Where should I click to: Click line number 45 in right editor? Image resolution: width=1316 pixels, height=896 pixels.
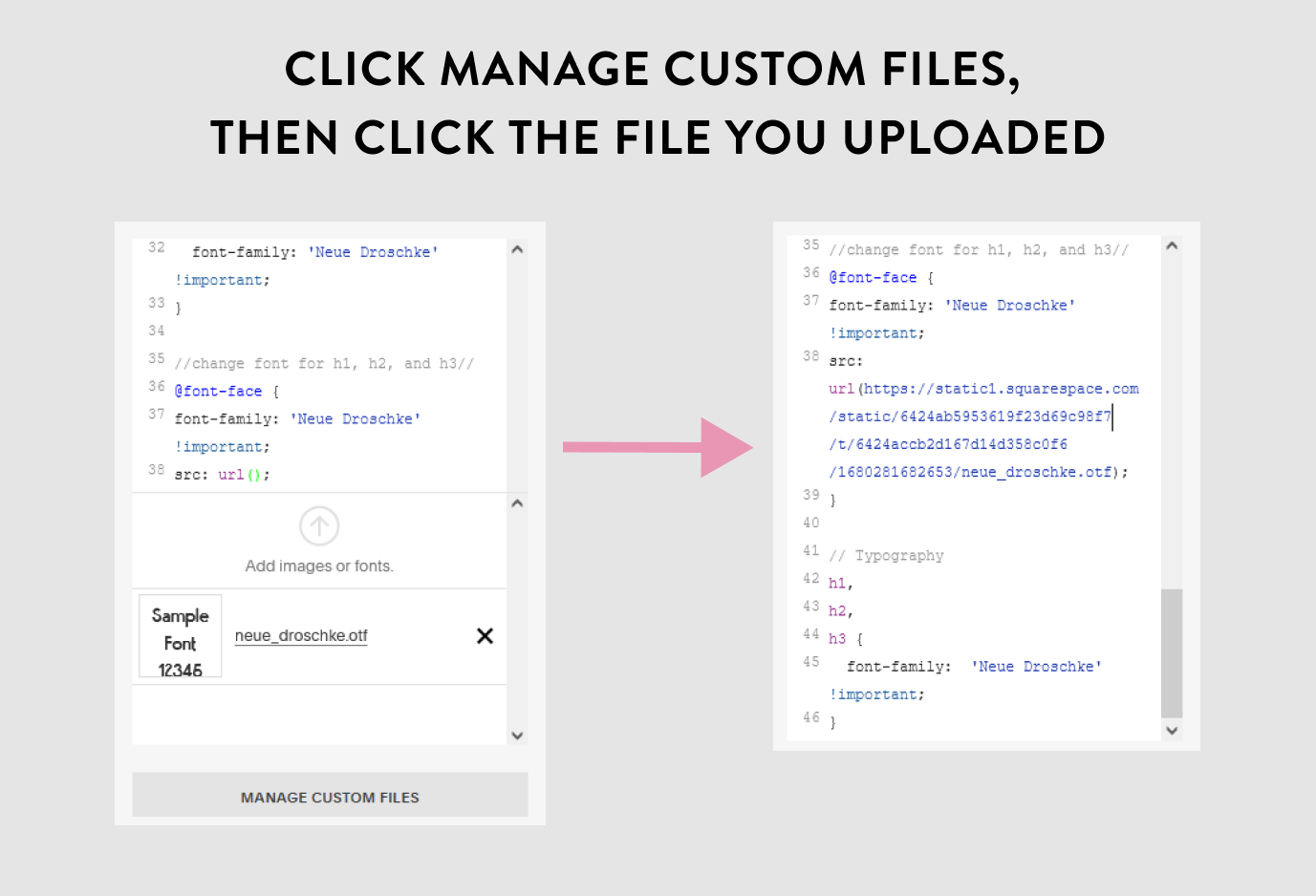coord(810,662)
